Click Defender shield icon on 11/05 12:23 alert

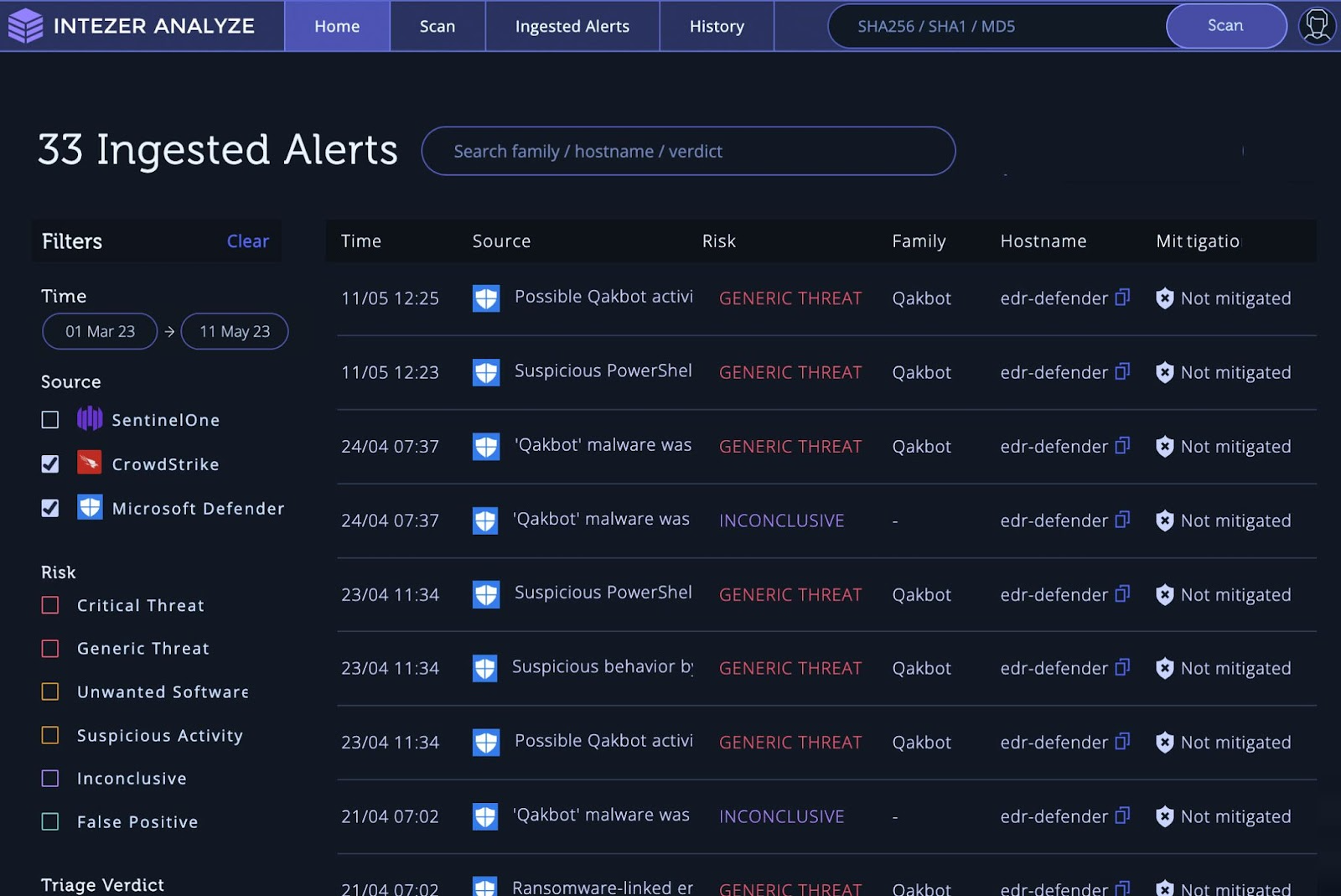point(486,372)
